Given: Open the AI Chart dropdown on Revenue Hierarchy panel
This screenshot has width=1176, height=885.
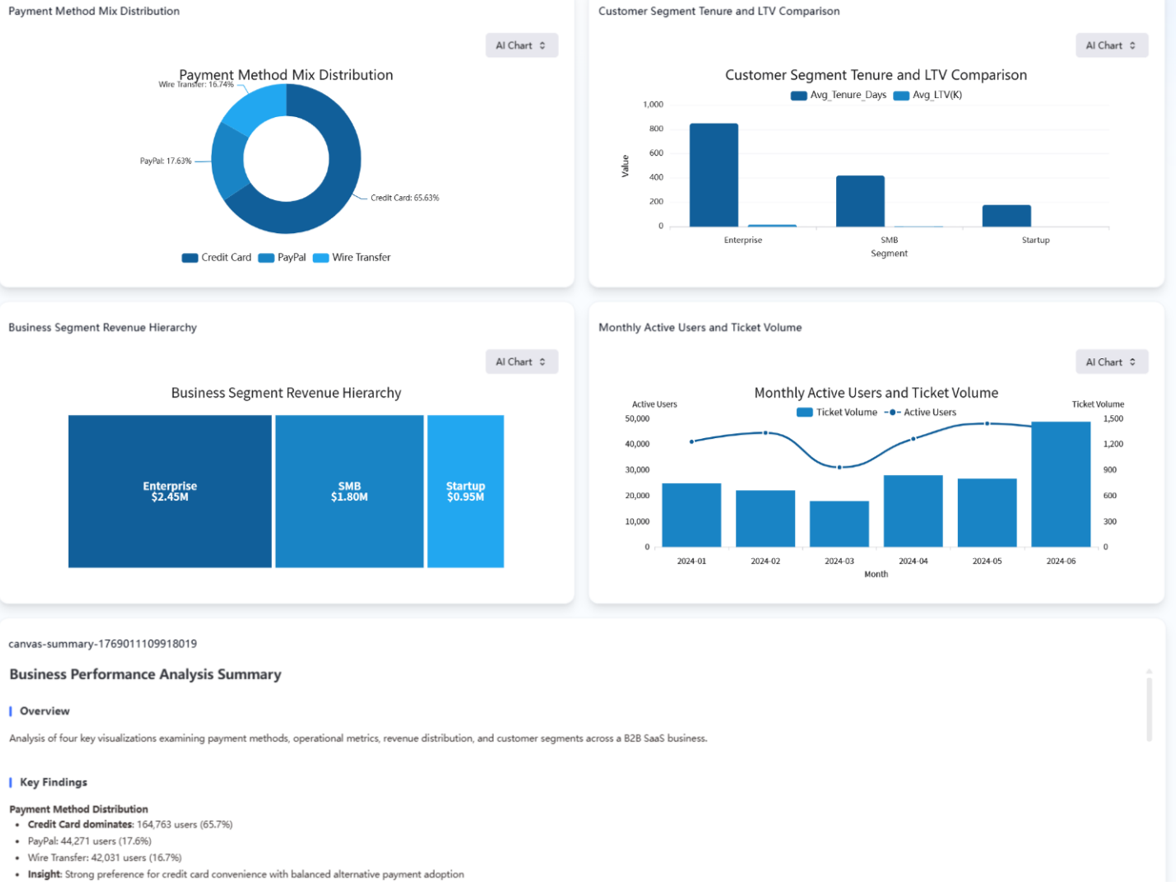Looking at the screenshot, I should pos(520,361).
